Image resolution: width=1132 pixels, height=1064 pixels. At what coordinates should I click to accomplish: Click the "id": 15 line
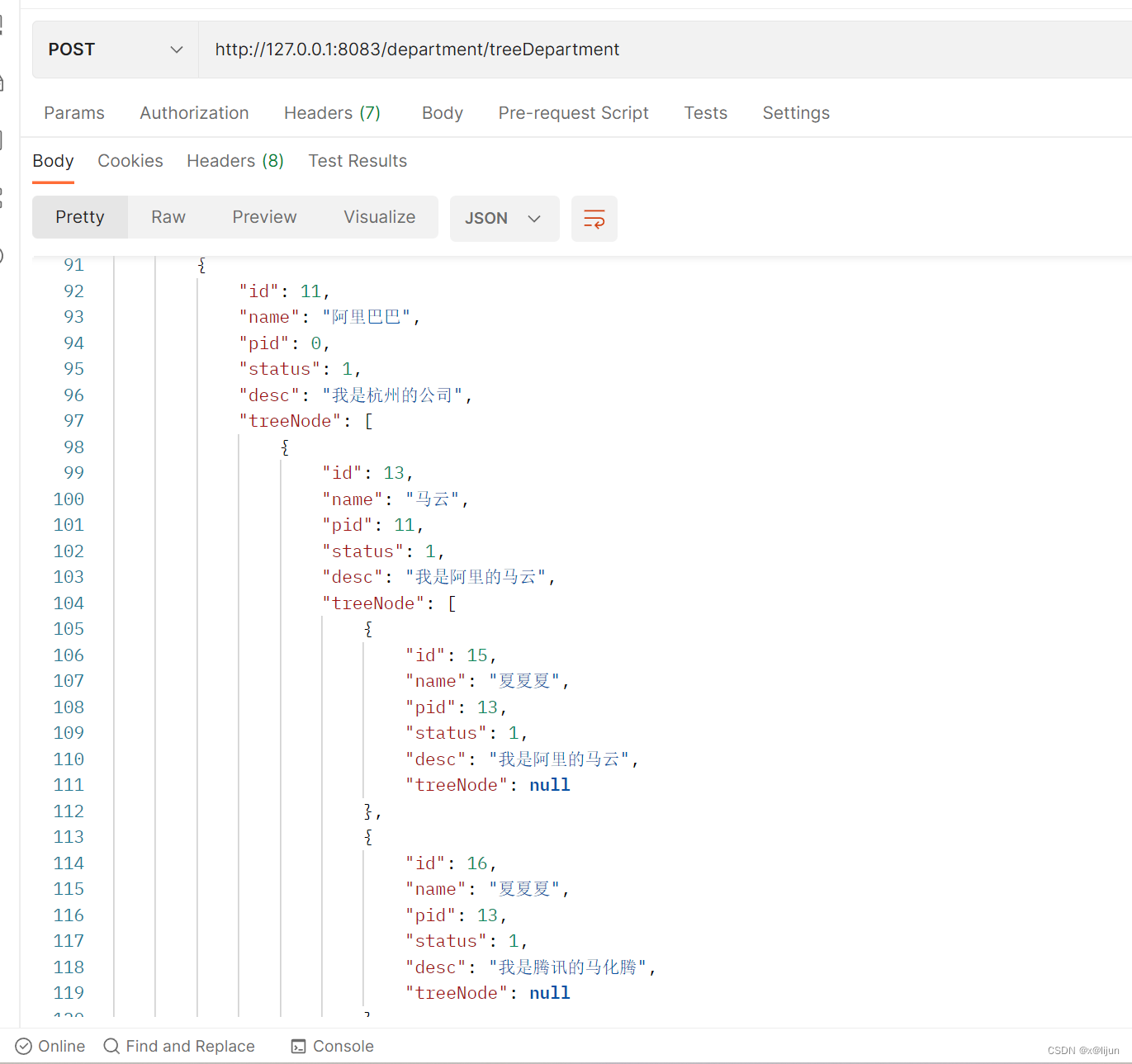point(451,655)
